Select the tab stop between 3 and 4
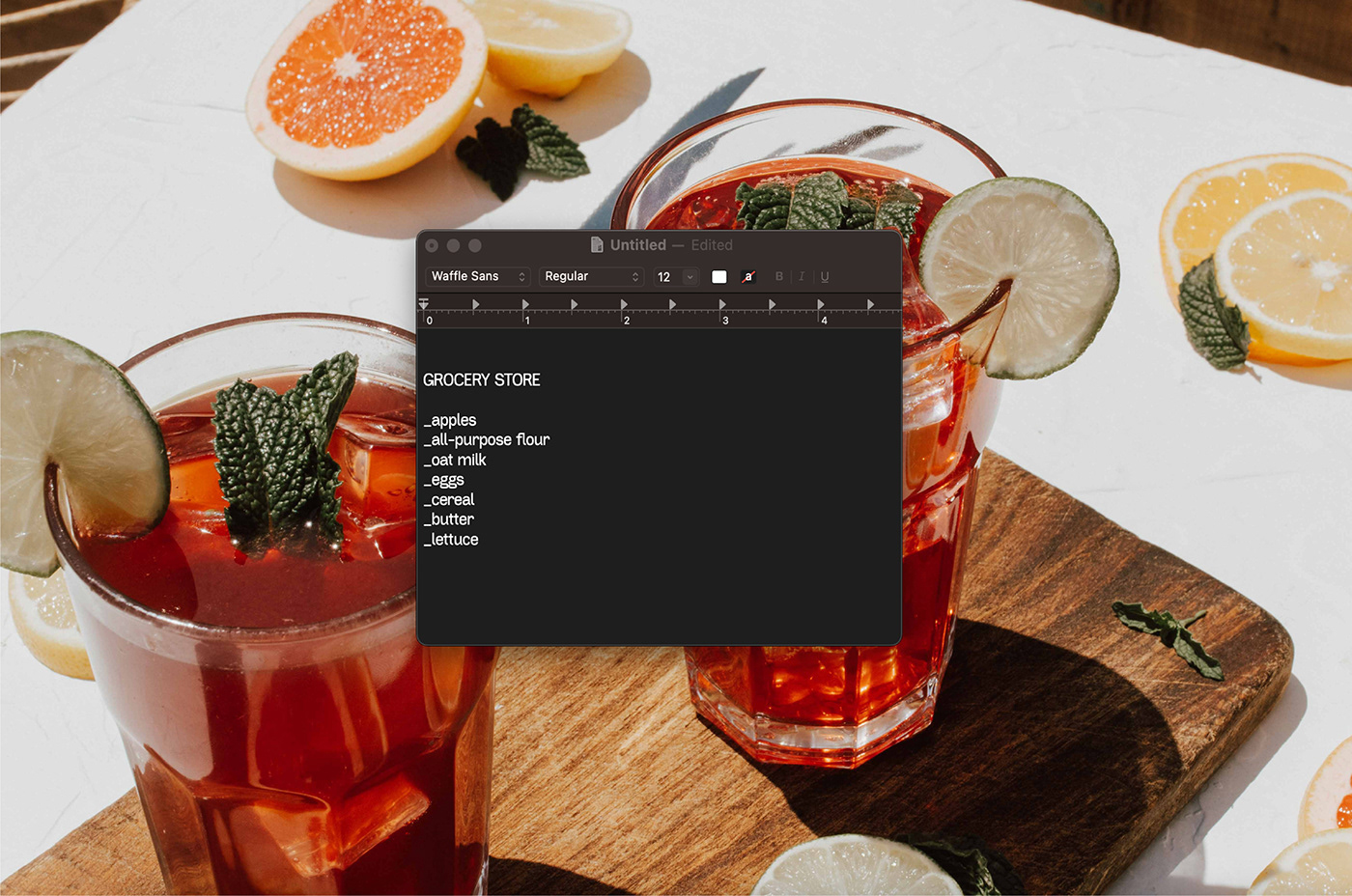1352x896 pixels. pos(772,304)
